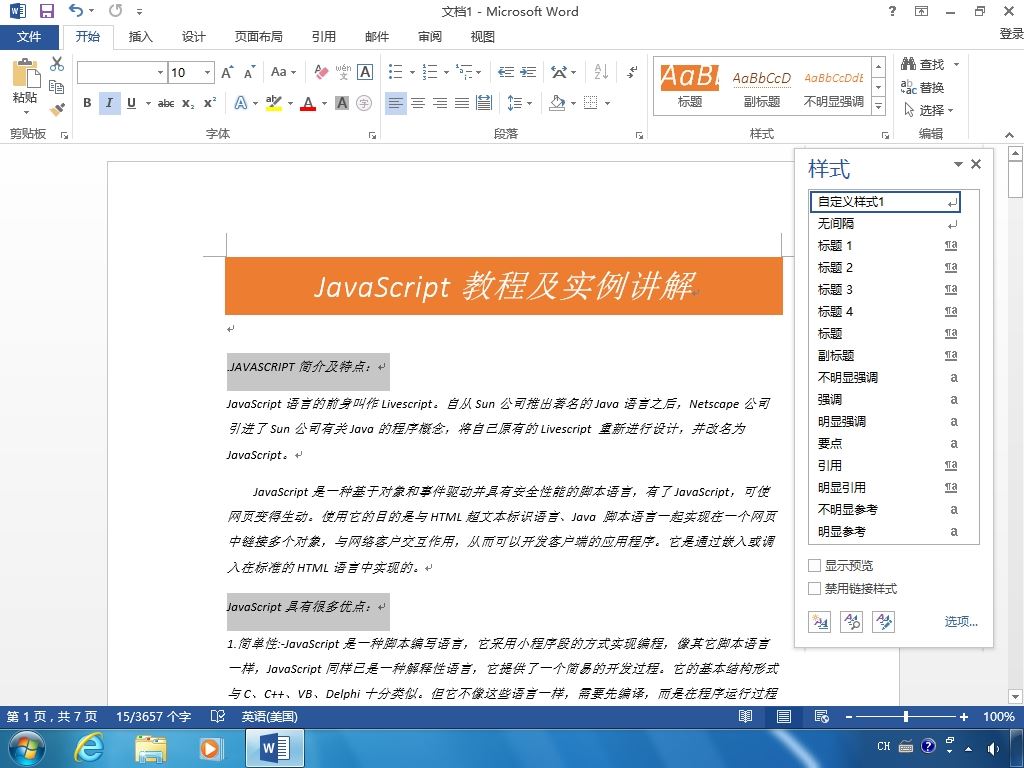Switch to the 插入 tab

(x=140, y=37)
